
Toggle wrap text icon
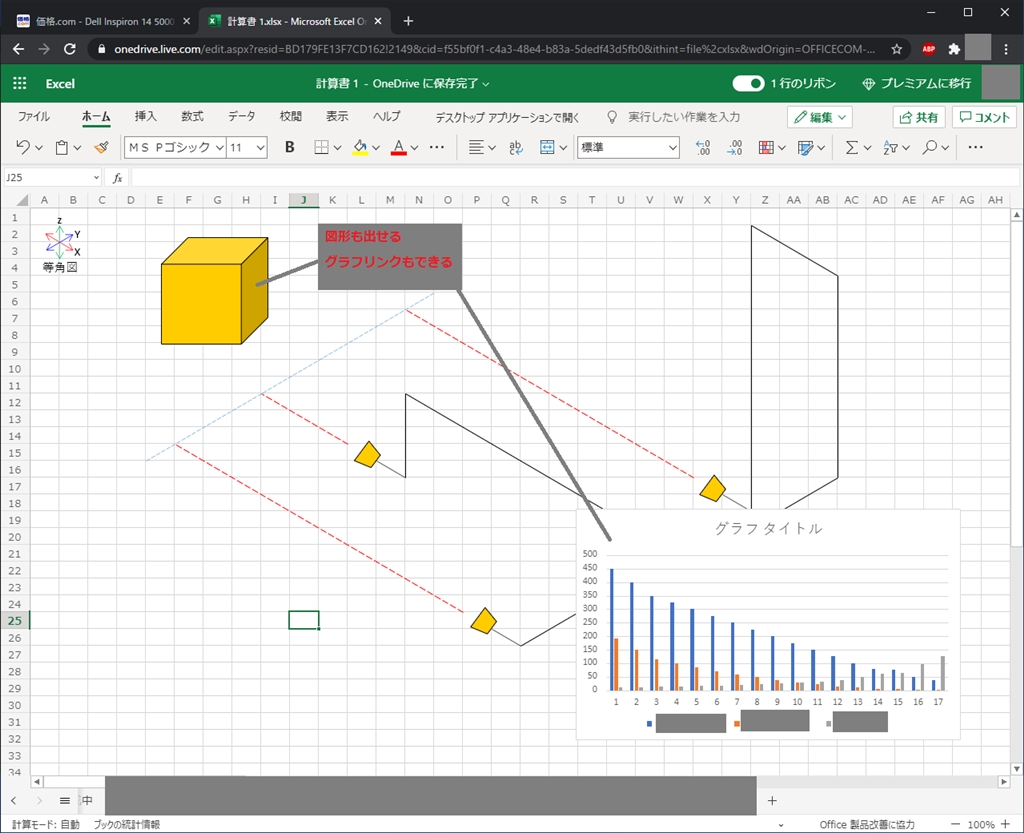tap(516, 148)
